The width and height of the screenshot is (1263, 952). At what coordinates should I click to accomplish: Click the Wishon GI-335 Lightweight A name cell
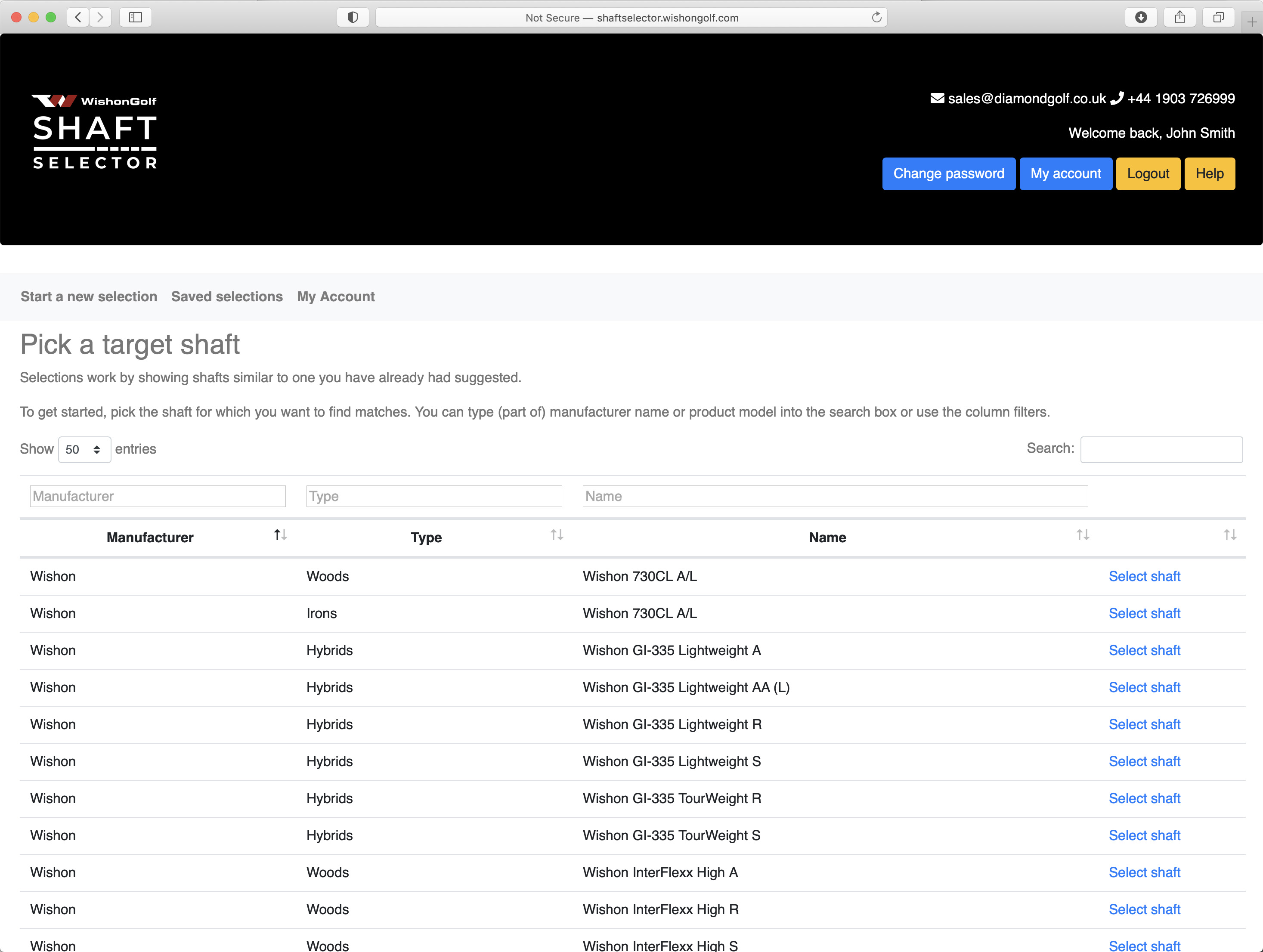pos(672,650)
